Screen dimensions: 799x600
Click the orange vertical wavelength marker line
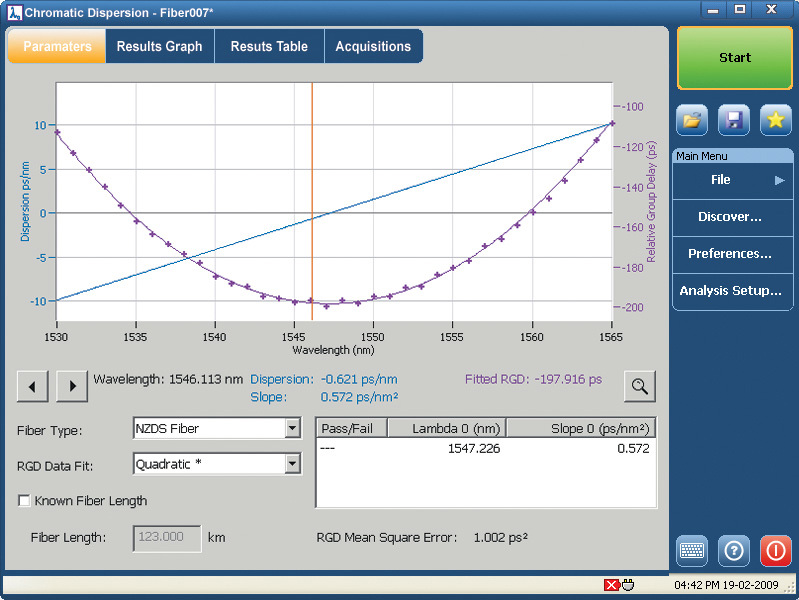312,201
